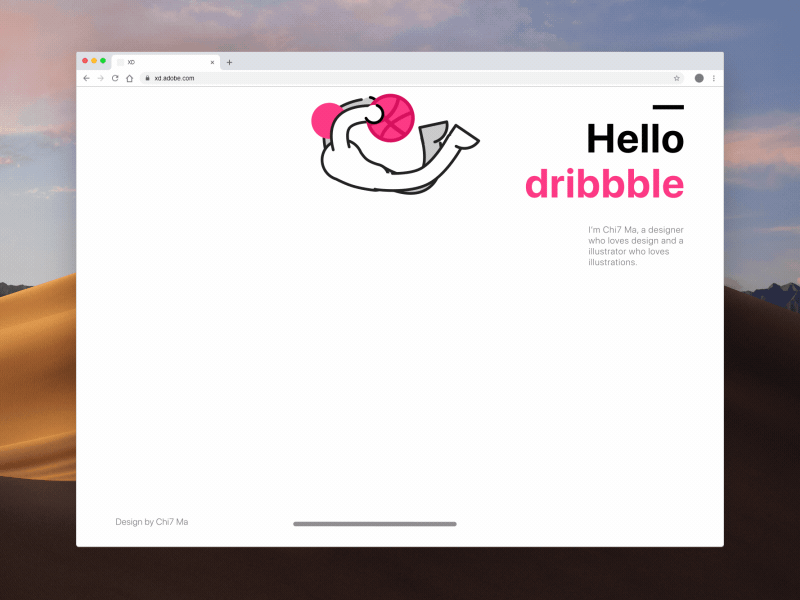The width and height of the screenshot is (800, 600).
Task: Reload the current page
Action: (x=115, y=78)
